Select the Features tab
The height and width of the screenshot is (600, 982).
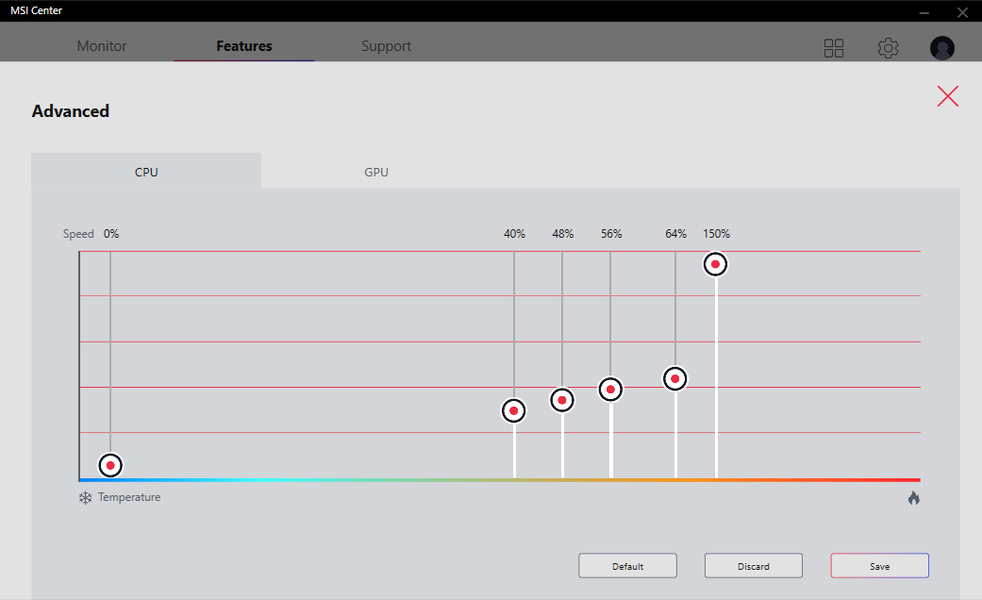coord(244,46)
